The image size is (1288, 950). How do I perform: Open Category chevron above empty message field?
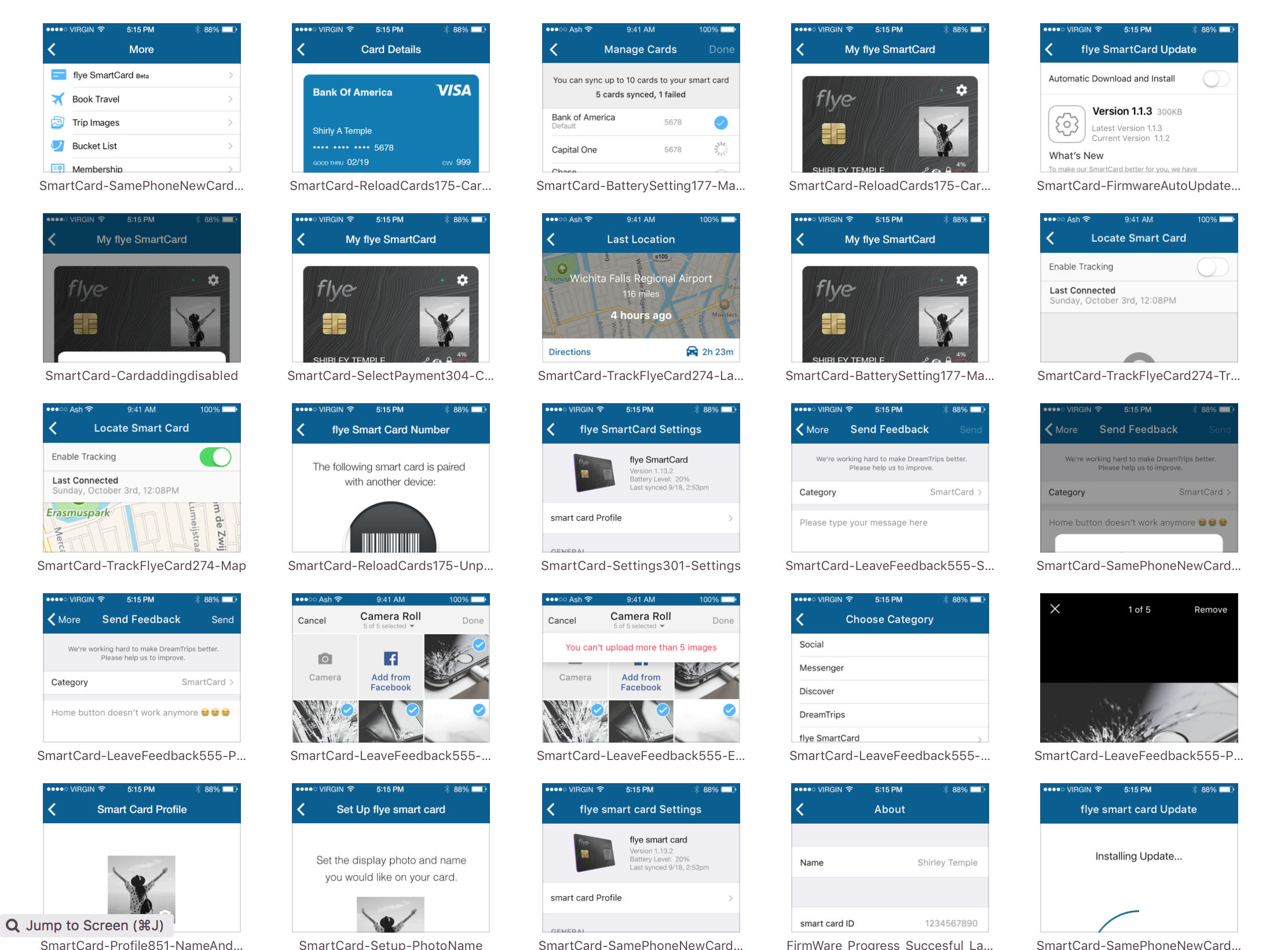[980, 492]
